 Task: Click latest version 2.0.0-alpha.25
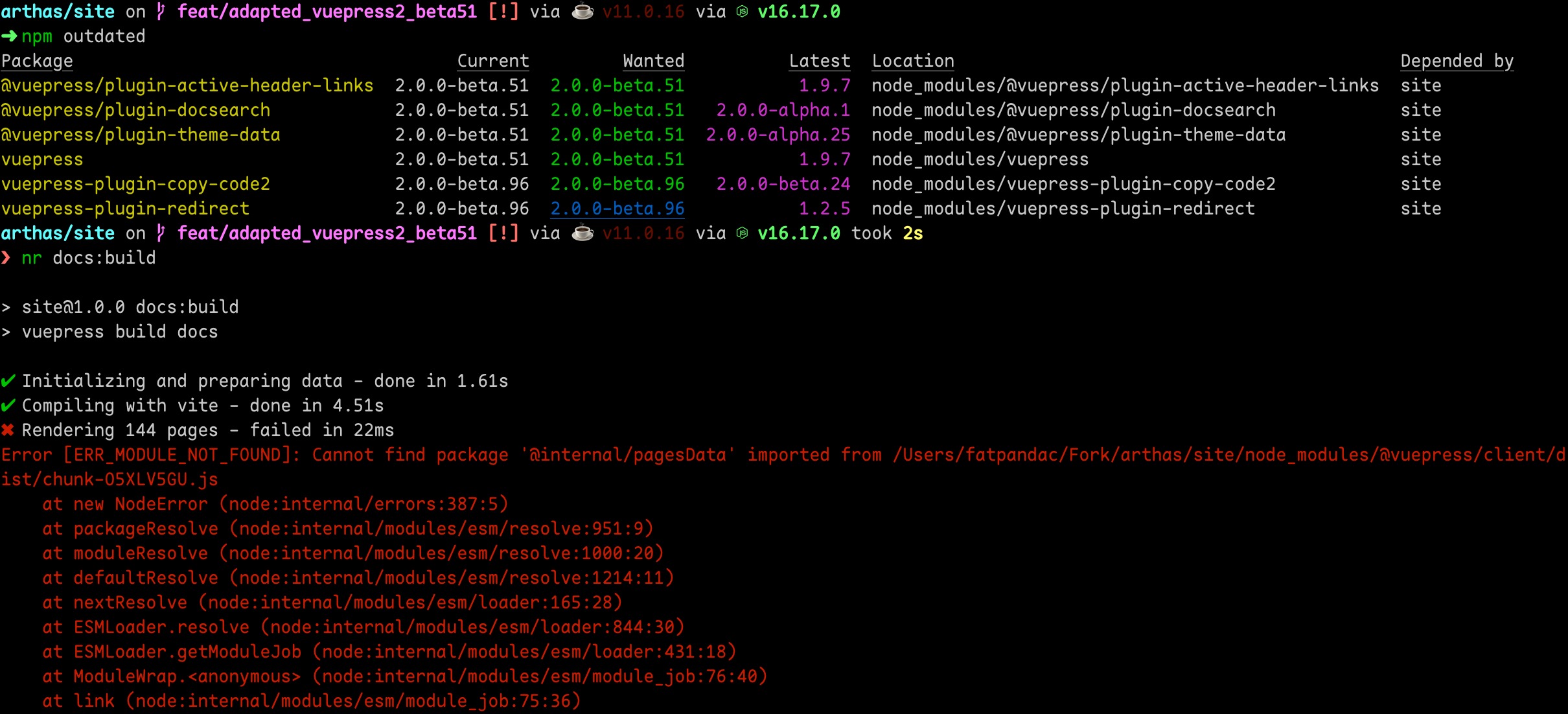(x=778, y=135)
